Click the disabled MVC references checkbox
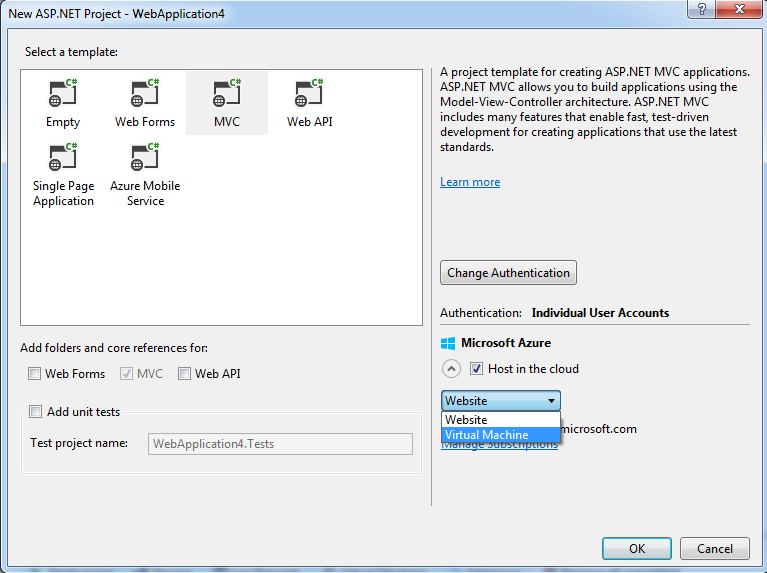 [126, 374]
